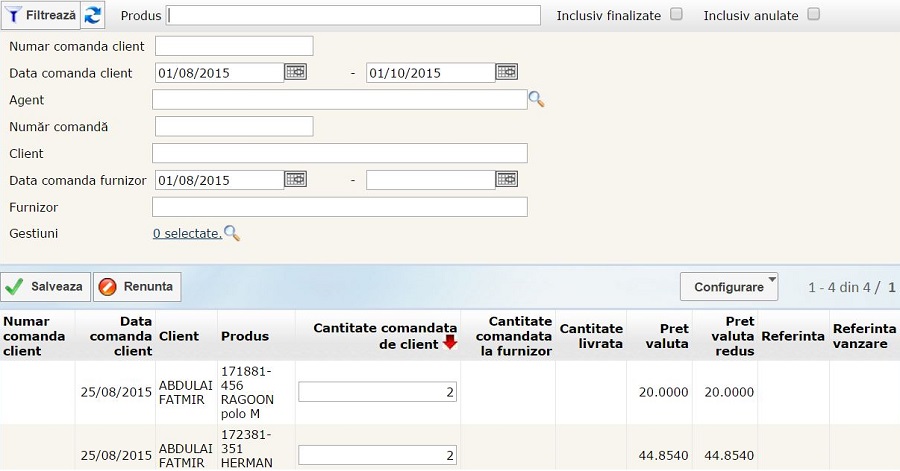Click the red sort arrow in Cantitate column
The image size is (900, 471).
tap(449, 343)
